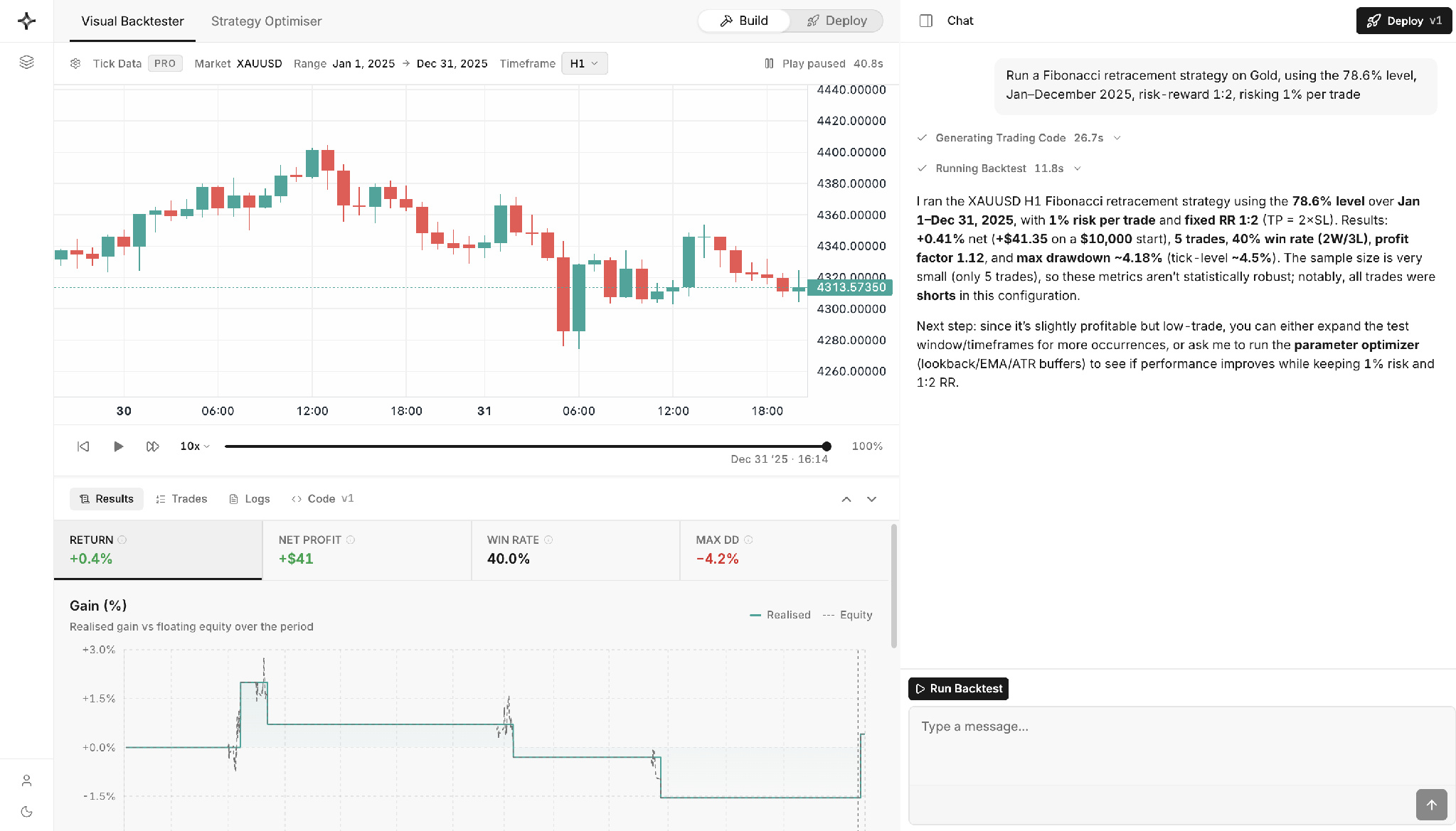The height and width of the screenshot is (831, 1456).
Task: Open the Code v1 tab
Action: (323, 499)
